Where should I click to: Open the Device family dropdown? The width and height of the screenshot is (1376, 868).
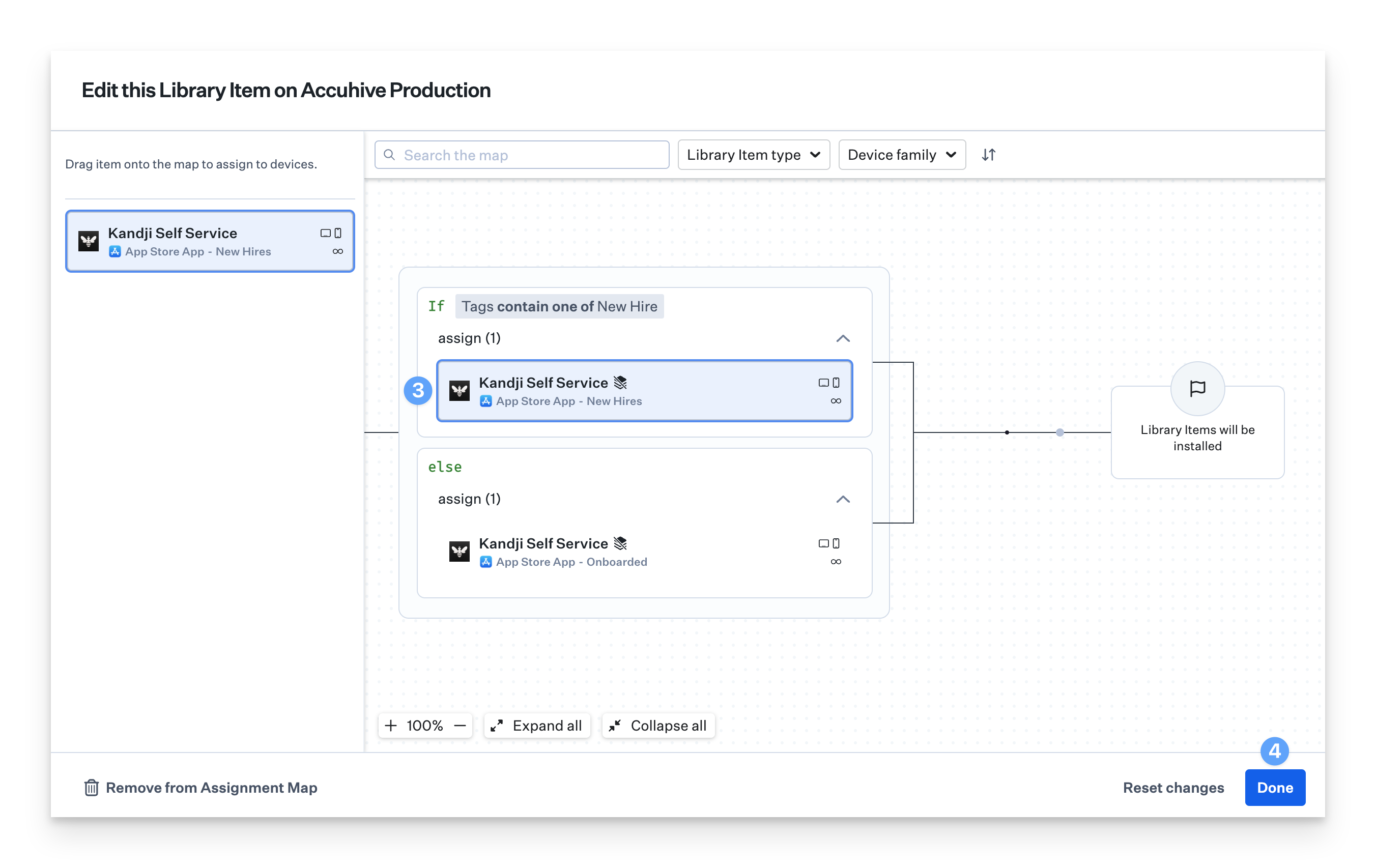(x=901, y=155)
